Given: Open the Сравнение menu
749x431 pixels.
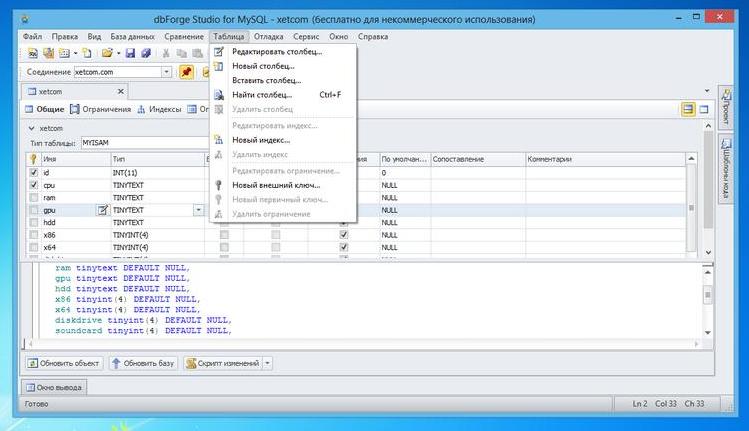Looking at the screenshot, I should pyautogui.click(x=184, y=36).
